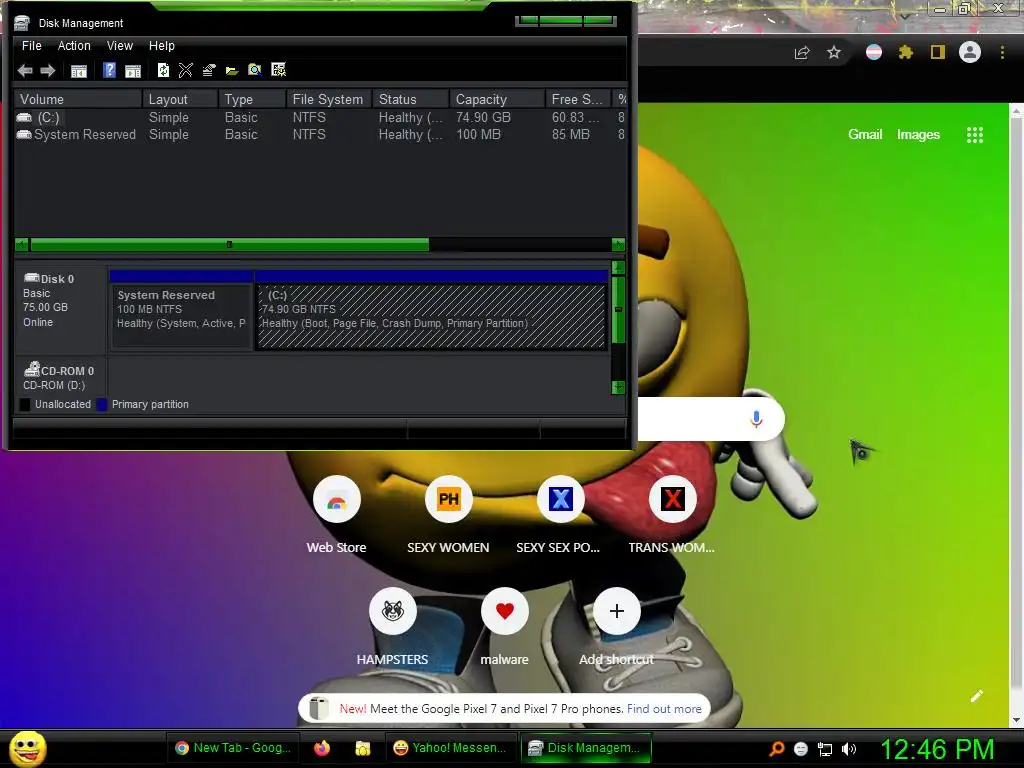Click the 100 MB capacity cell
Image resolution: width=1024 pixels, height=768 pixels.
pos(478,135)
